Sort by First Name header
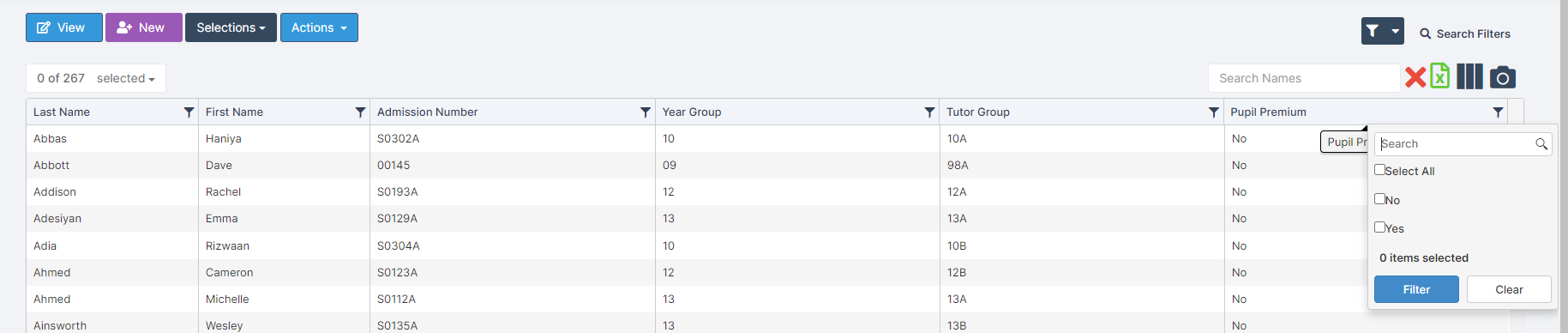Image resolution: width=1568 pixels, height=333 pixels. pyautogui.click(x=234, y=112)
